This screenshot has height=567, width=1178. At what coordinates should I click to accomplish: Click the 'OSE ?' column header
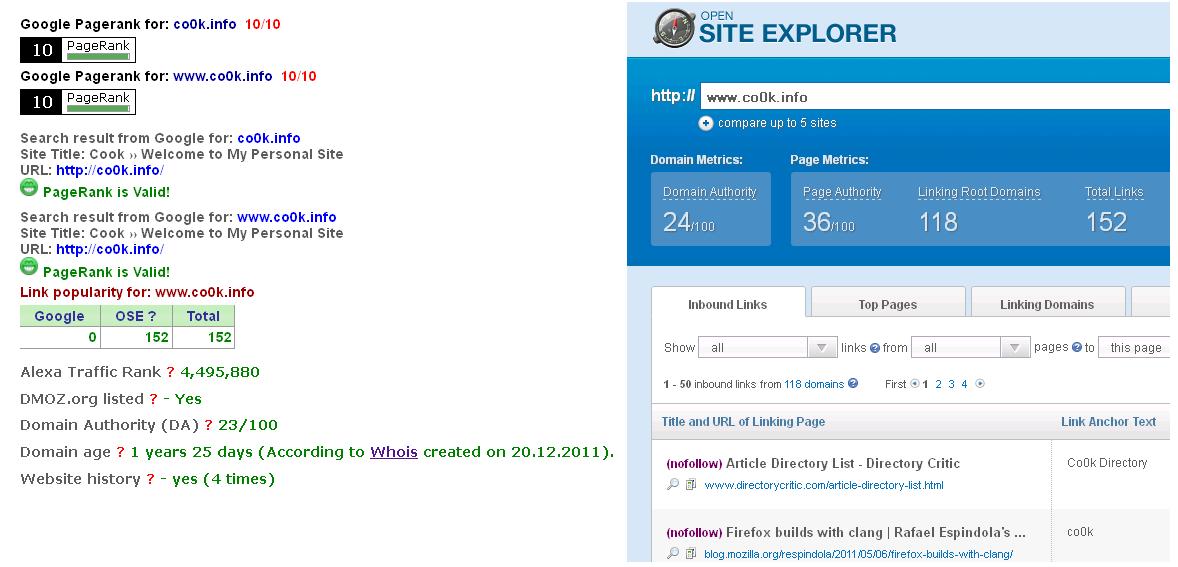[x=136, y=316]
